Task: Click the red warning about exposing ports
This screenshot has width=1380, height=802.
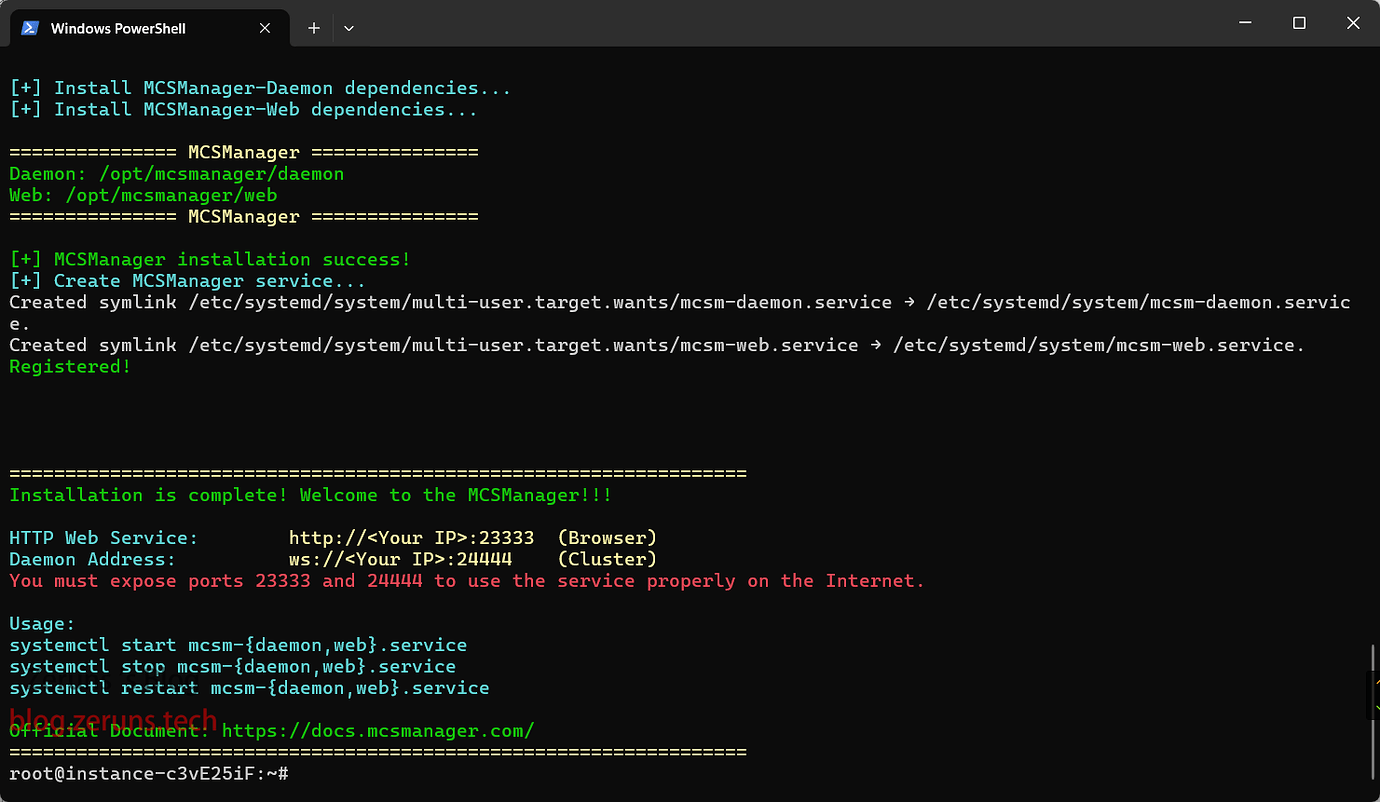Action: 464,580
